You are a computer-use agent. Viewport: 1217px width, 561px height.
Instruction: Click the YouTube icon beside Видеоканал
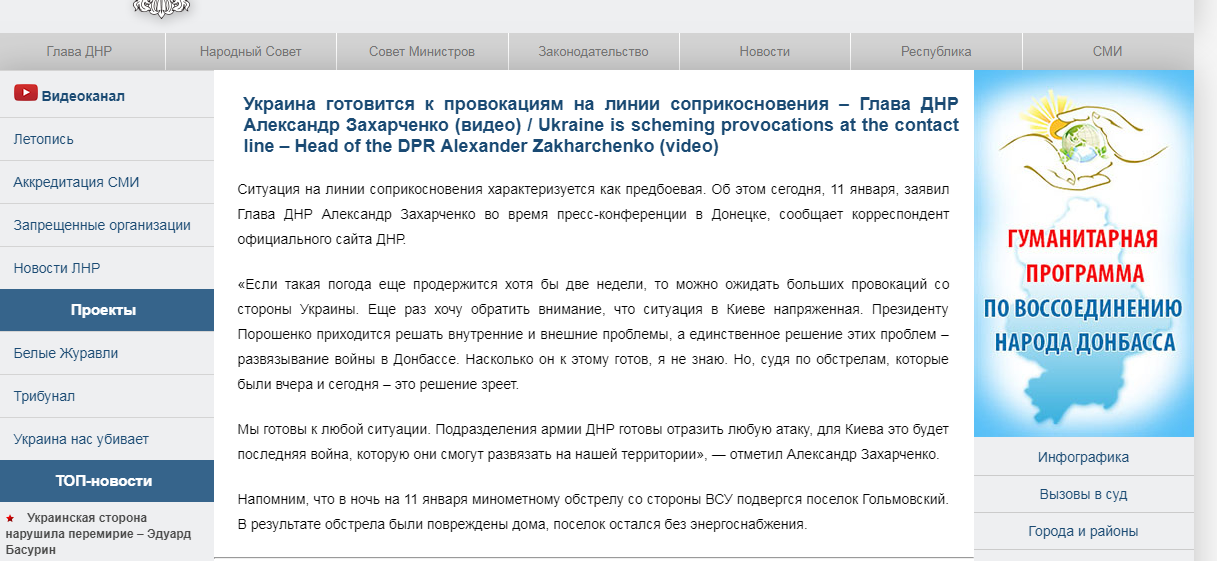[25, 94]
